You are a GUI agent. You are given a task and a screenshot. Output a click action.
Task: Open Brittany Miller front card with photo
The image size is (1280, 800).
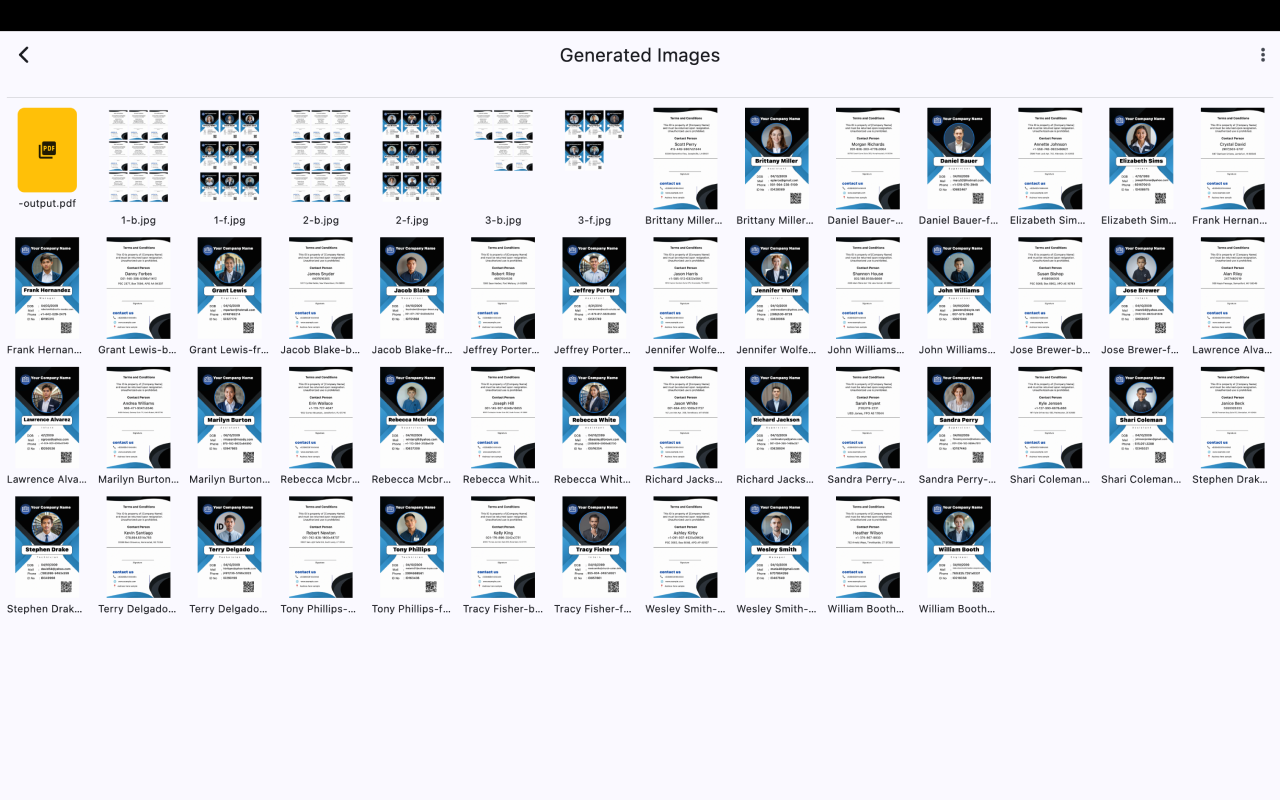pos(777,159)
